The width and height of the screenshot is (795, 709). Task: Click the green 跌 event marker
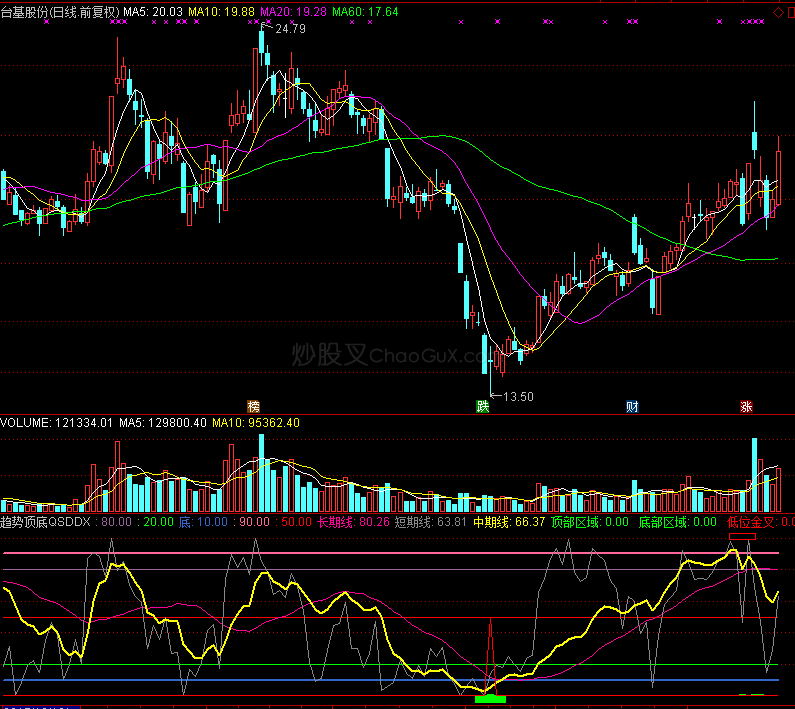click(x=483, y=406)
